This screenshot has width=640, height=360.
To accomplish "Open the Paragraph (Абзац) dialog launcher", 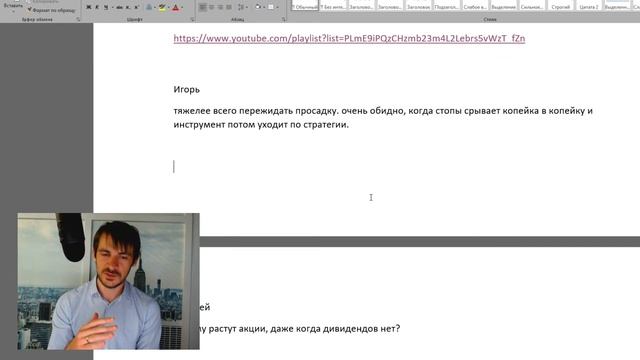I will tap(283, 19).
